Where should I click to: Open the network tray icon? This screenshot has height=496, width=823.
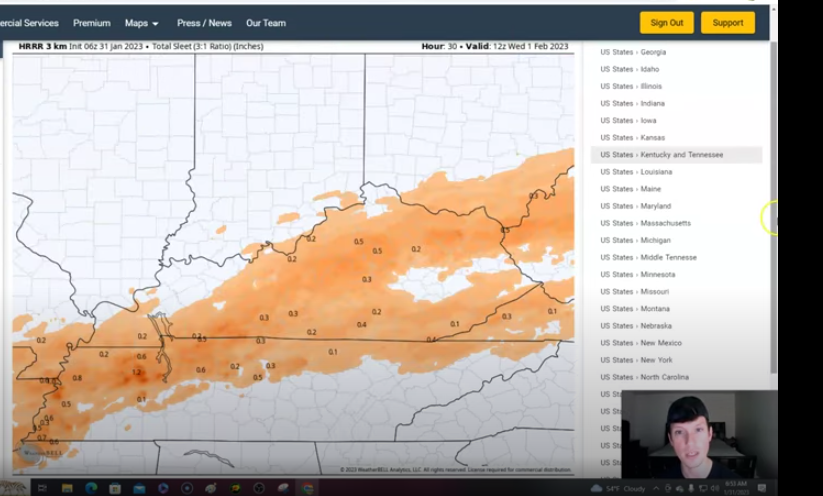click(703, 489)
